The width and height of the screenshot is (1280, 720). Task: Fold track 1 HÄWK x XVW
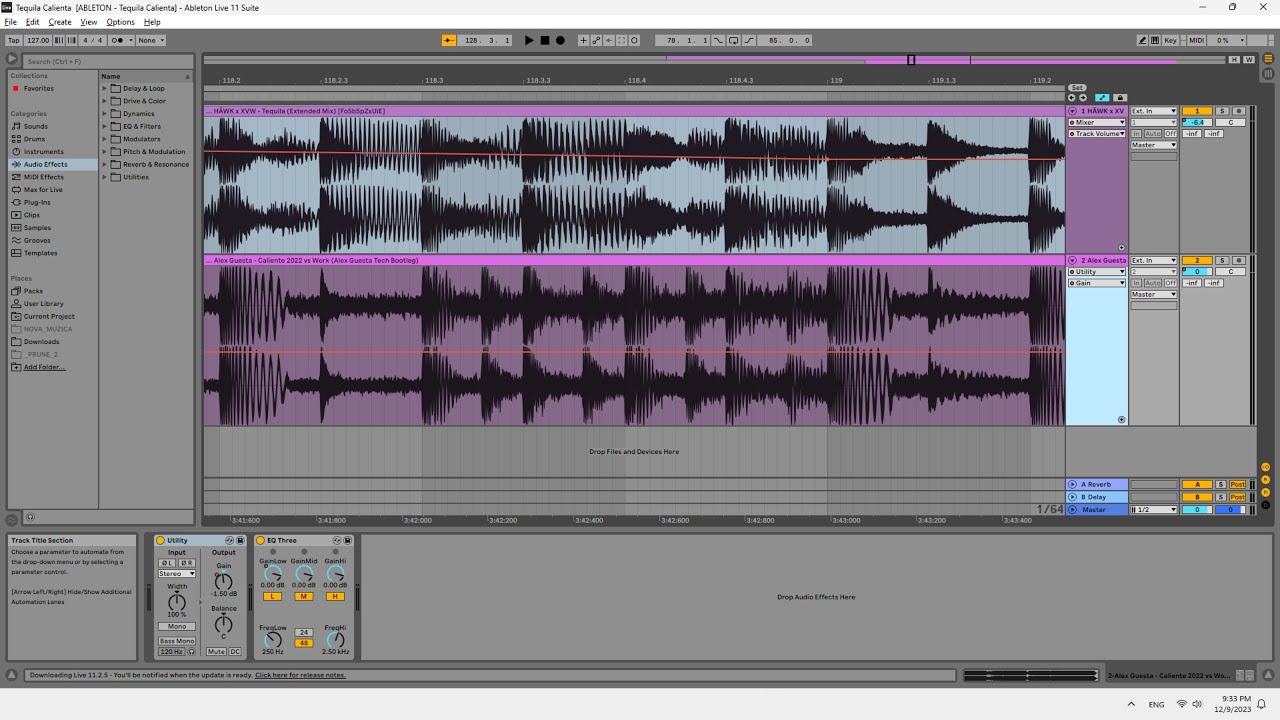click(x=1073, y=111)
